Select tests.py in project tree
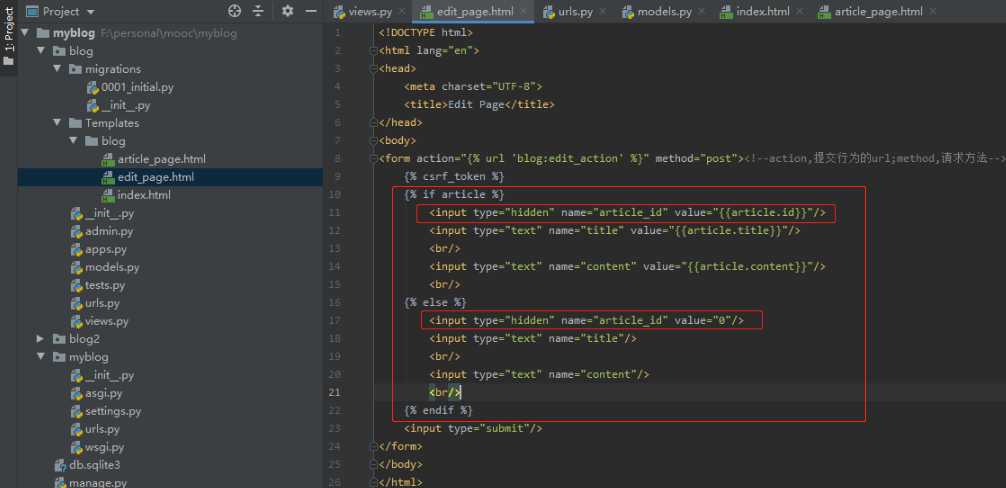Image resolution: width=1006 pixels, height=488 pixels. (x=105, y=285)
